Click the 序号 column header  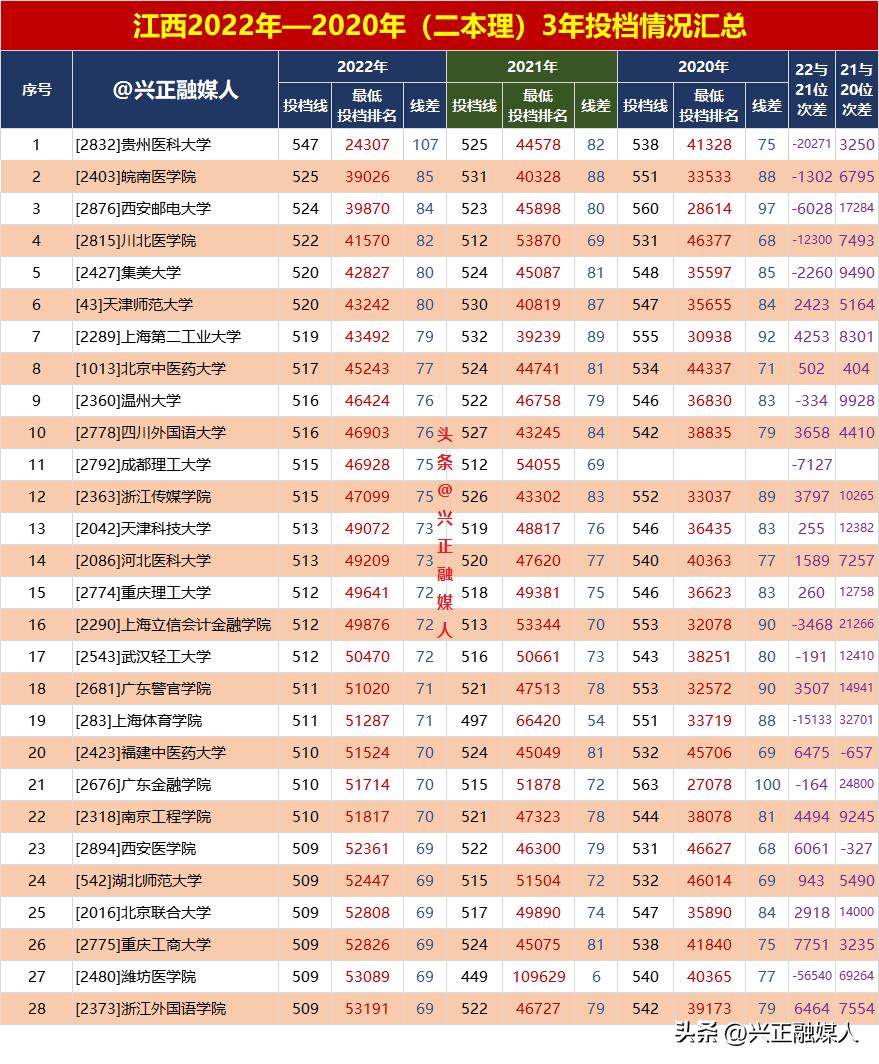coord(37,89)
